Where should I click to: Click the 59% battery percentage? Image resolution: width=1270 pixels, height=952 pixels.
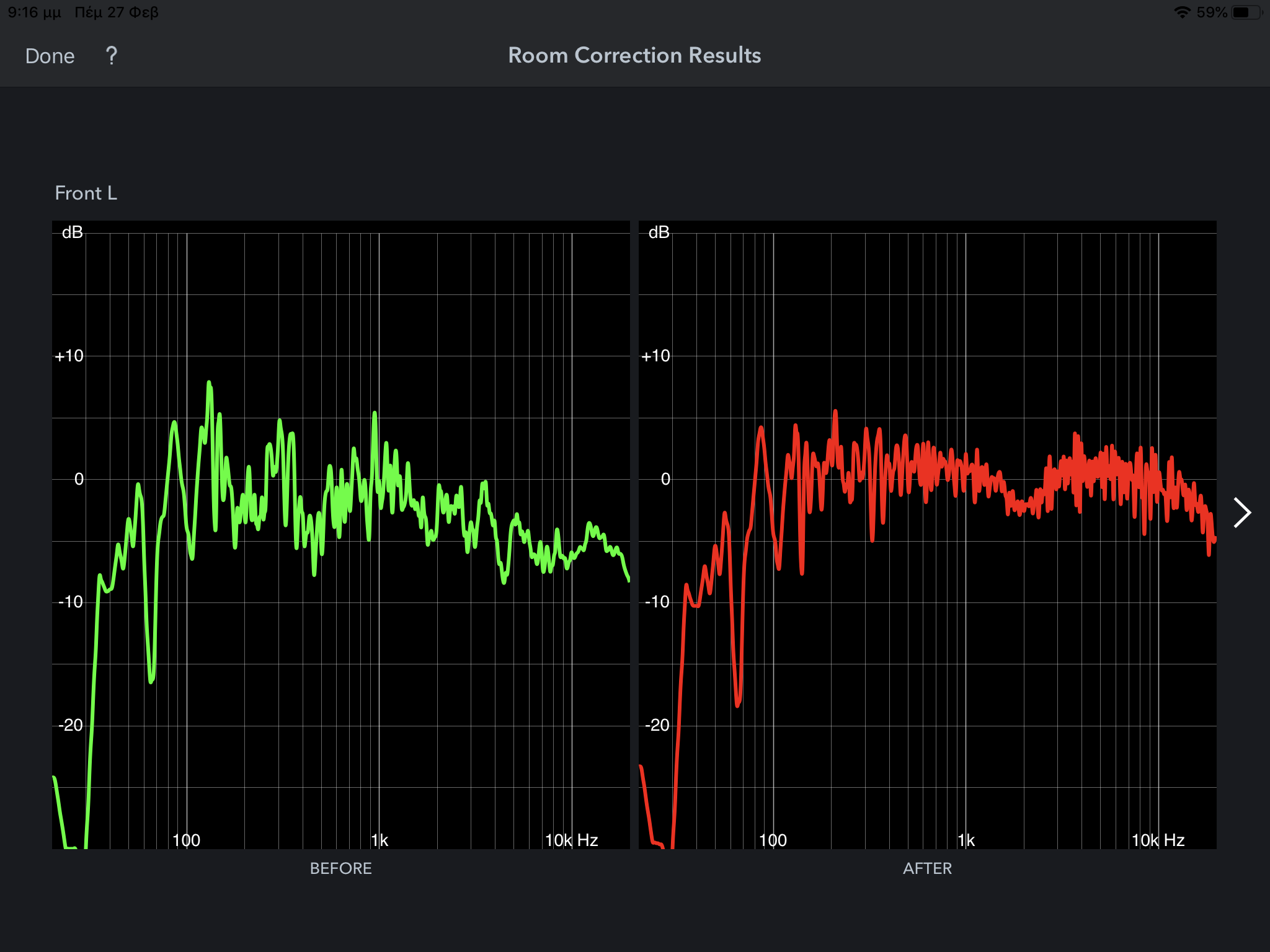point(1212,12)
